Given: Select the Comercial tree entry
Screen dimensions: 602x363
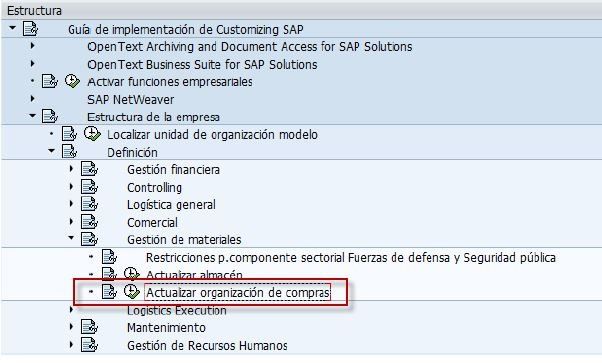Looking at the screenshot, I should click(152, 222).
